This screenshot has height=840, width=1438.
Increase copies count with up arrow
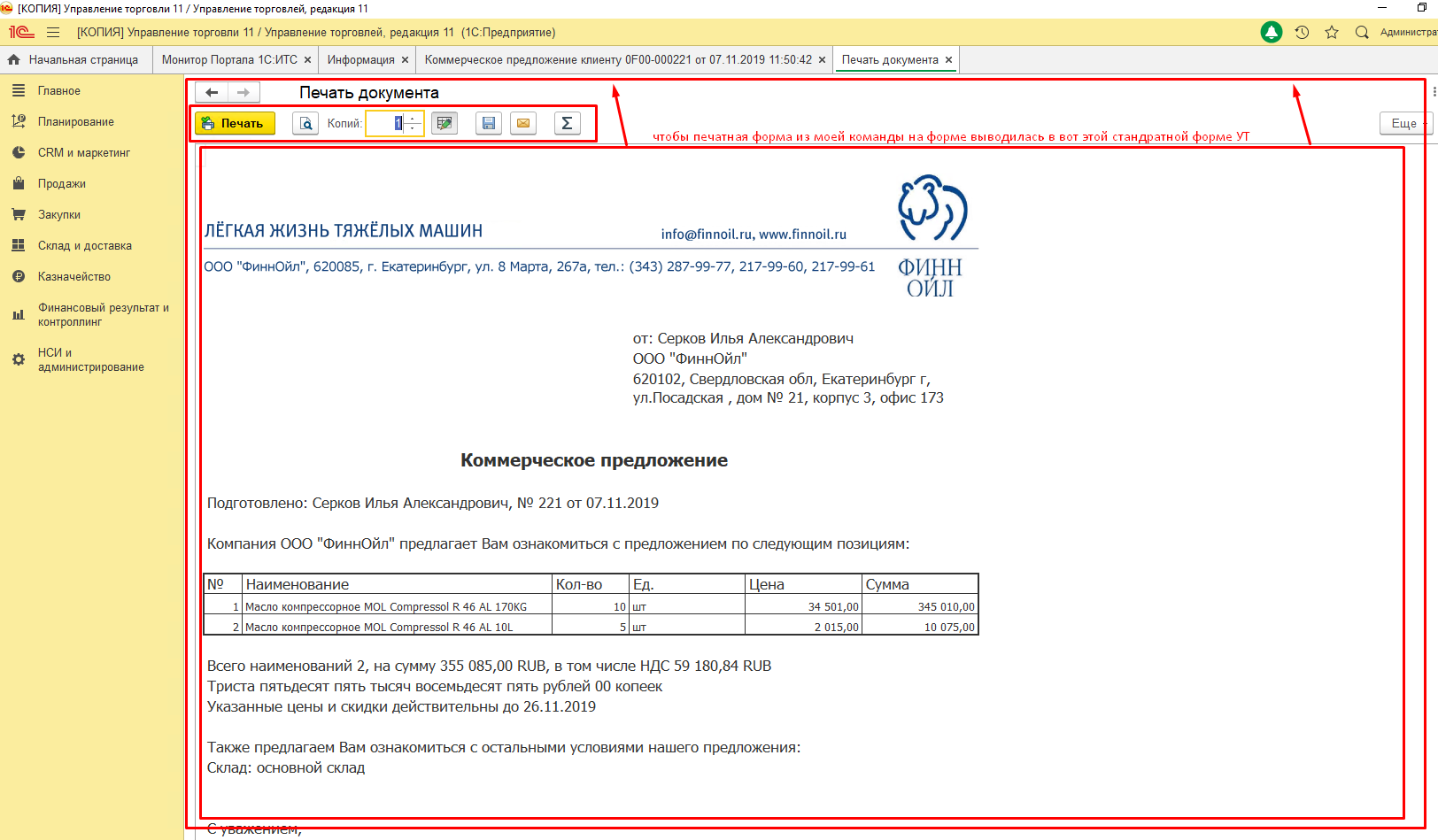414,119
